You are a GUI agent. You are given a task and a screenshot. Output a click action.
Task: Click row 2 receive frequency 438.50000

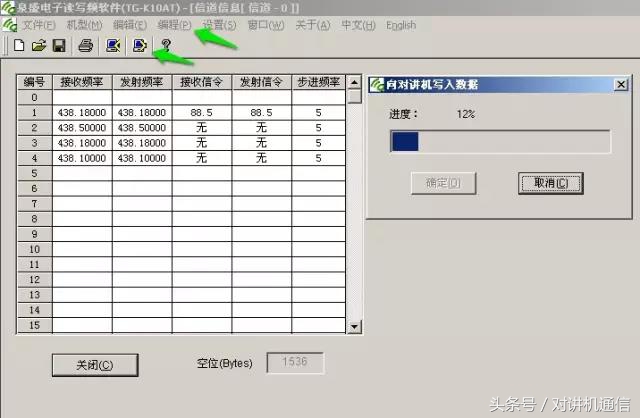(82, 128)
